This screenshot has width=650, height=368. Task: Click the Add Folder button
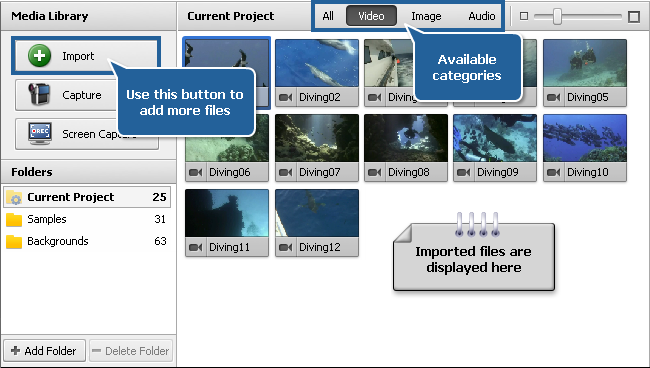pyautogui.click(x=44, y=351)
